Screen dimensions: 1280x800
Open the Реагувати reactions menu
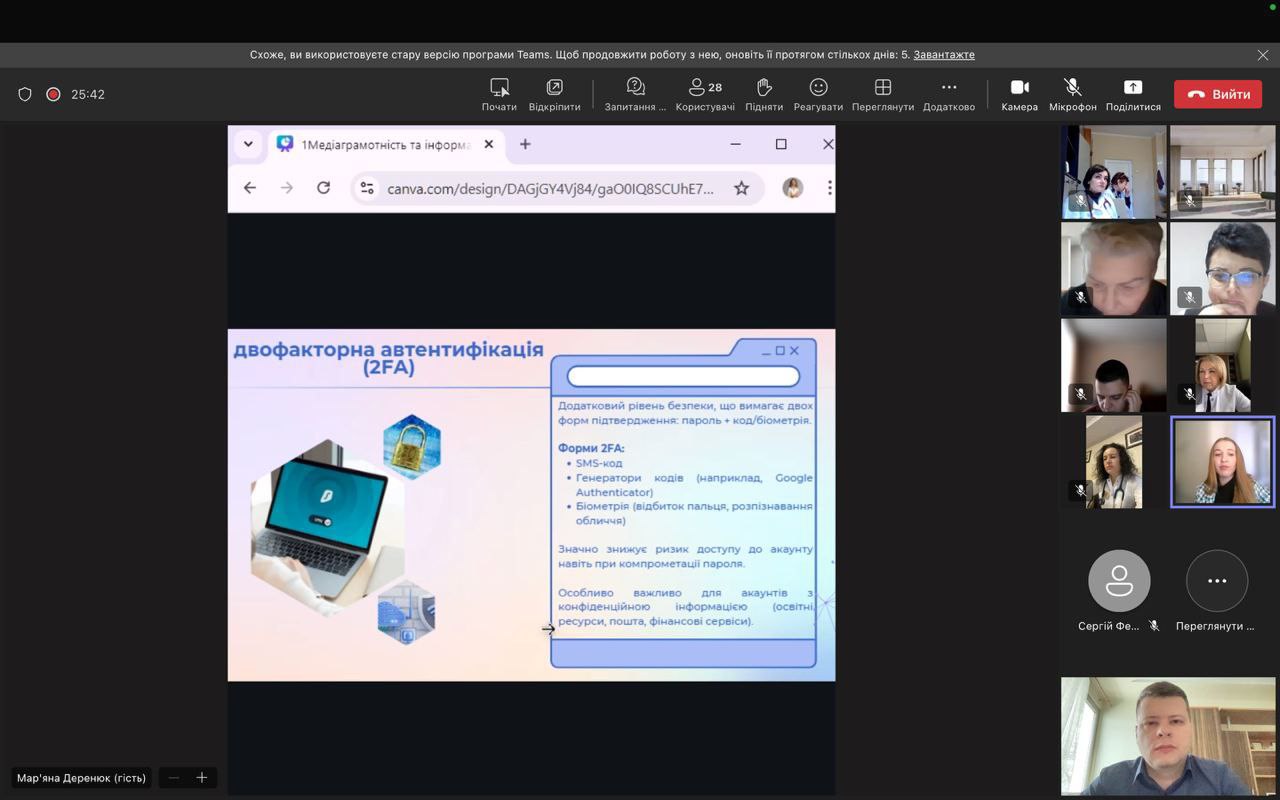tap(818, 94)
